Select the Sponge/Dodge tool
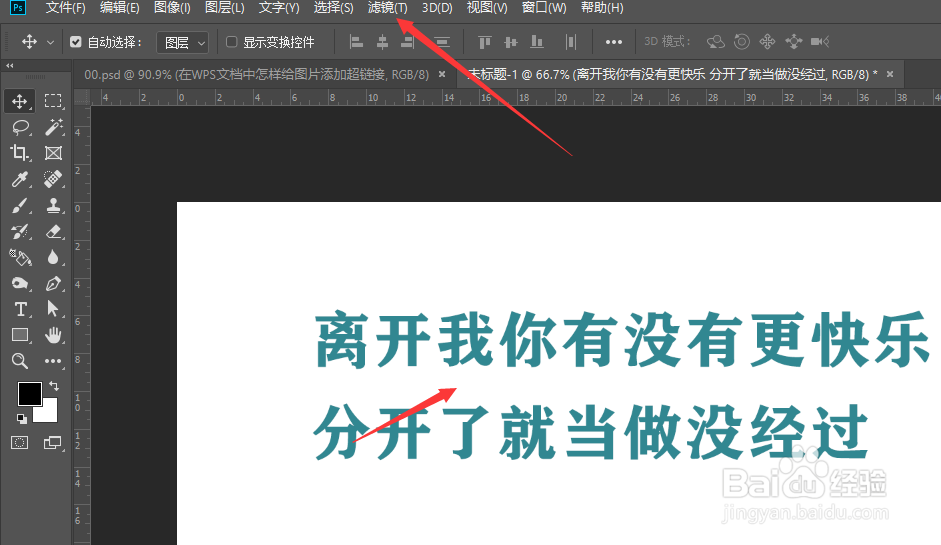 tap(19, 283)
